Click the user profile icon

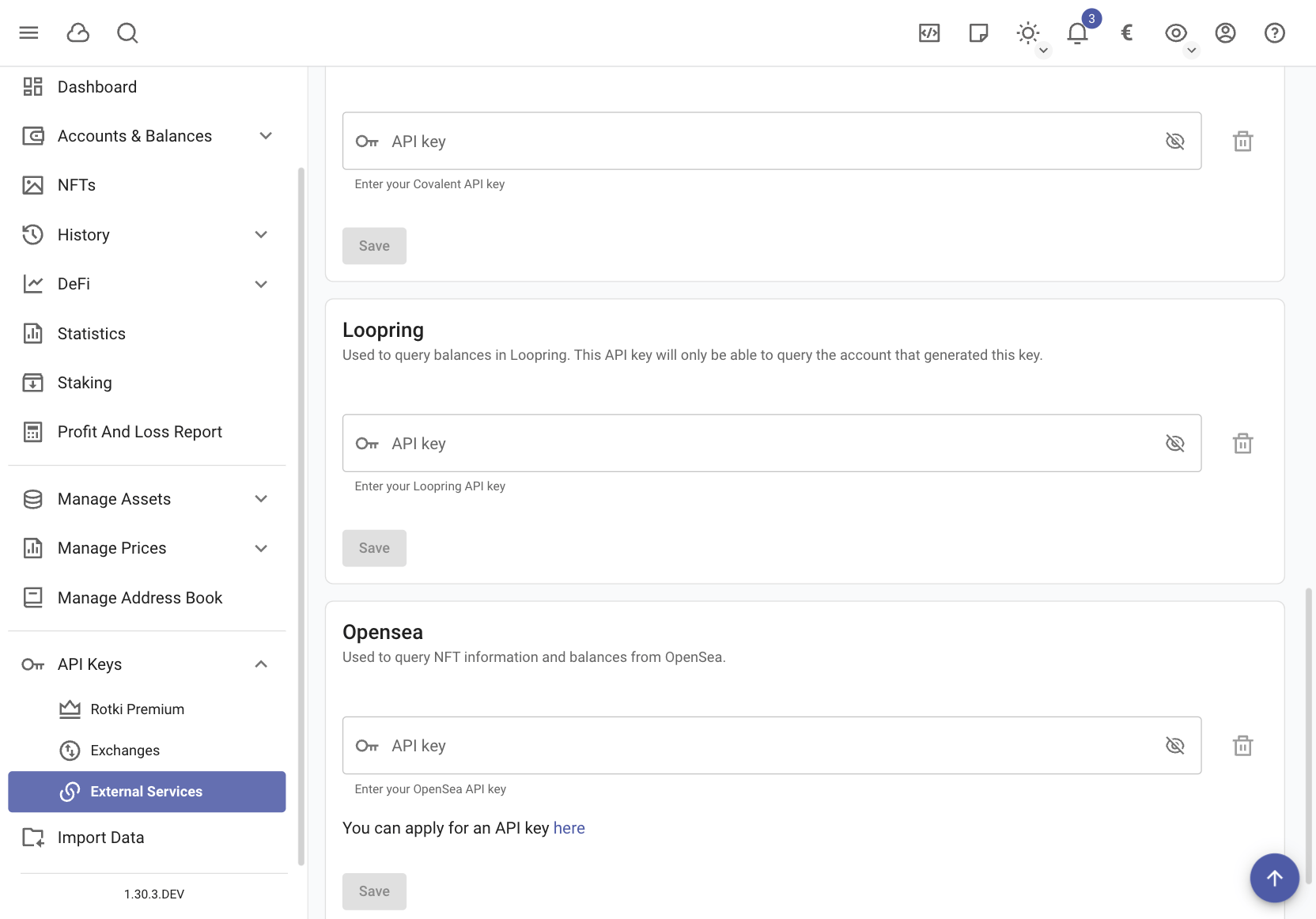[1225, 32]
